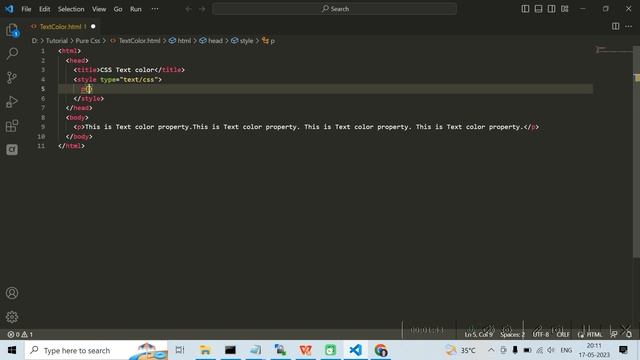Click the <body> tag on line 8
640x360 pixels.
(77, 118)
